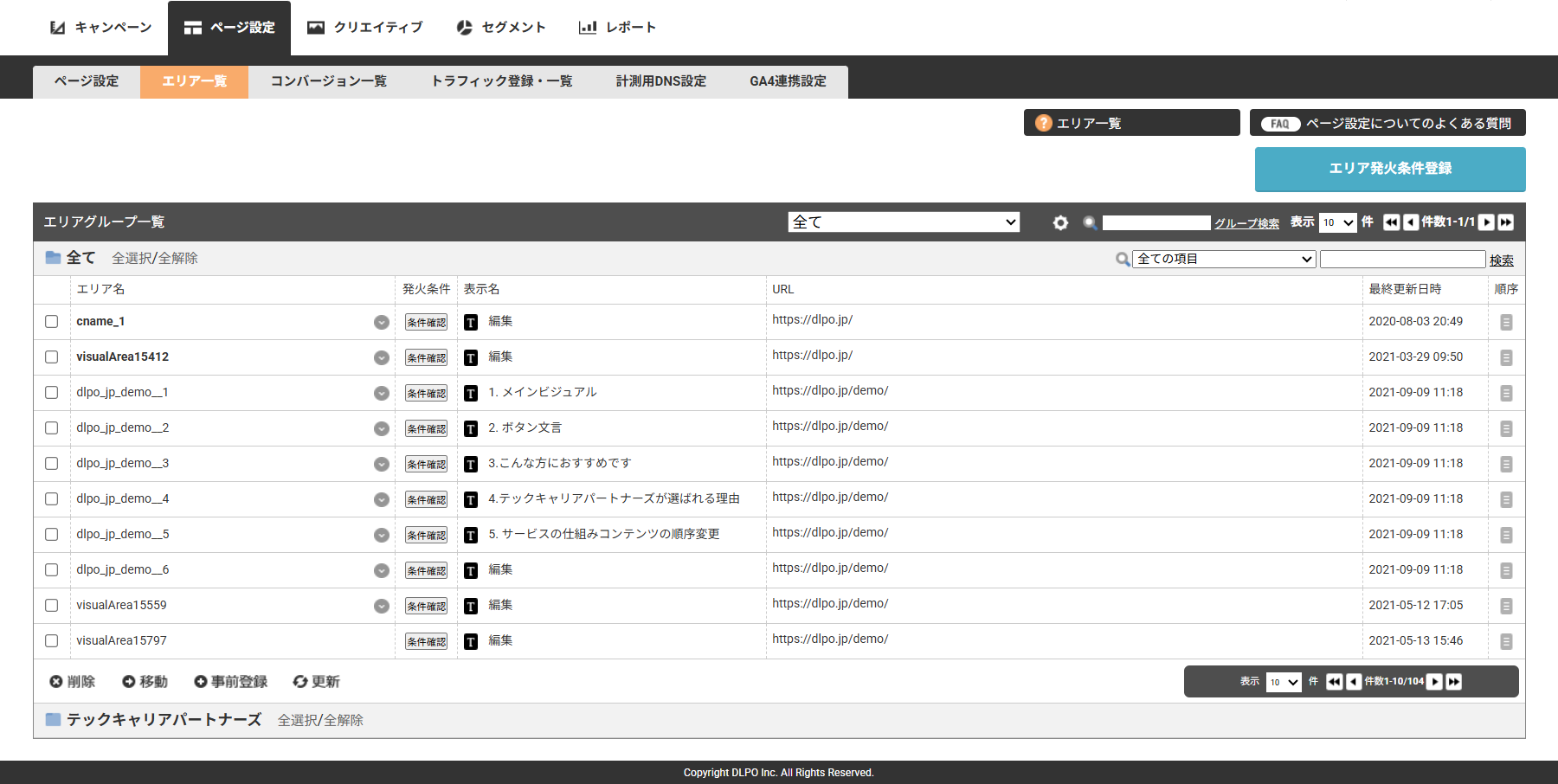Open the レポート top menu

617,28
